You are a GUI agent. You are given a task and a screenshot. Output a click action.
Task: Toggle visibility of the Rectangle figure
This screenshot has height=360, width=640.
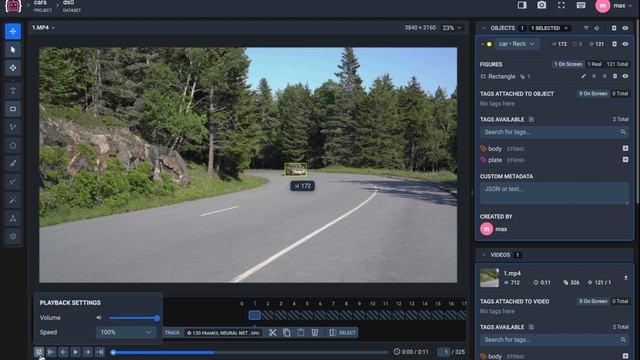(x=625, y=76)
